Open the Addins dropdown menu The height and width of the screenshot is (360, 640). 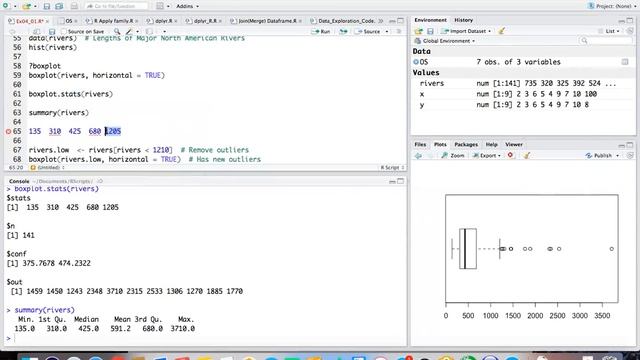point(187,7)
